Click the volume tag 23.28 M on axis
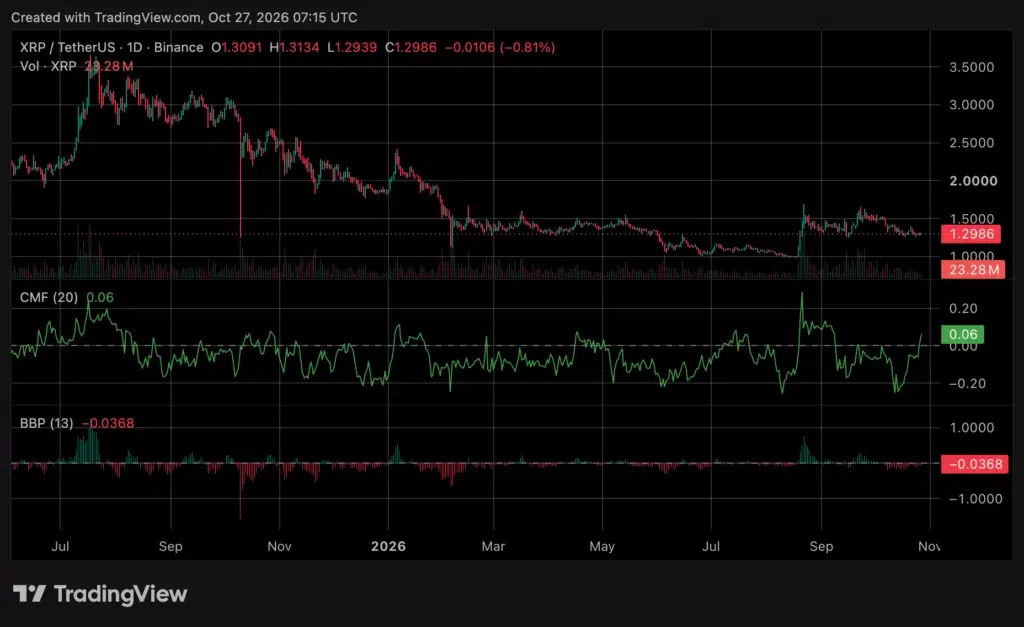The image size is (1024, 627). [973, 270]
